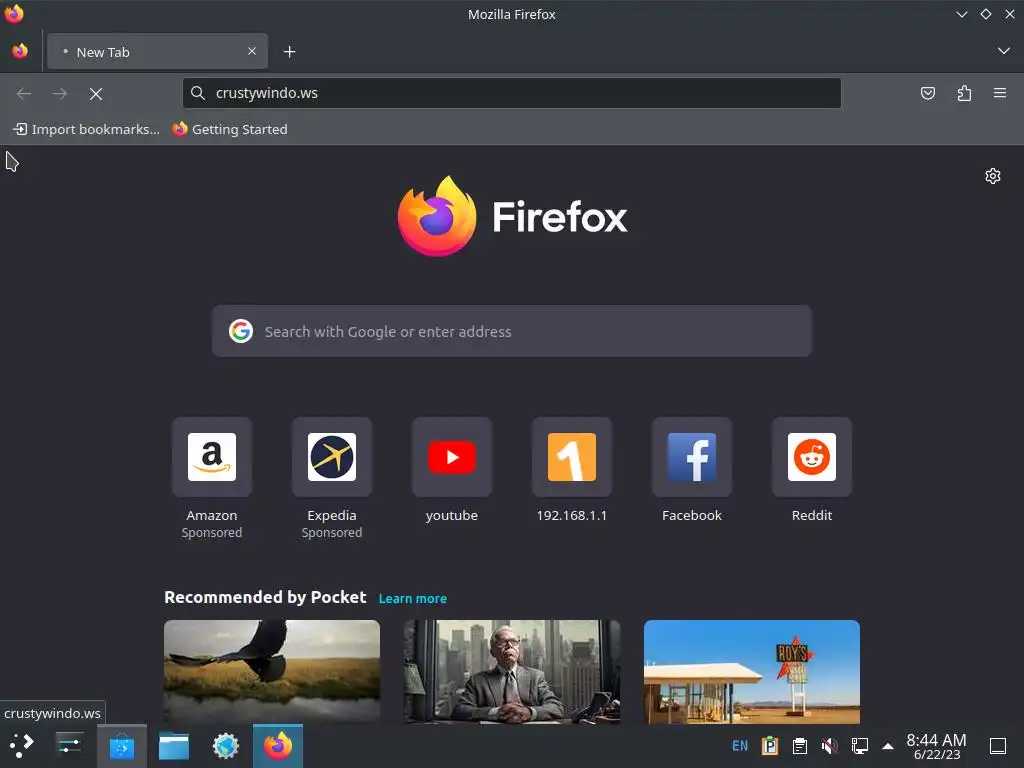Change EN keyboard layout indicator
Viewport: 1024px width, 768px height.
tap(739, 746)
